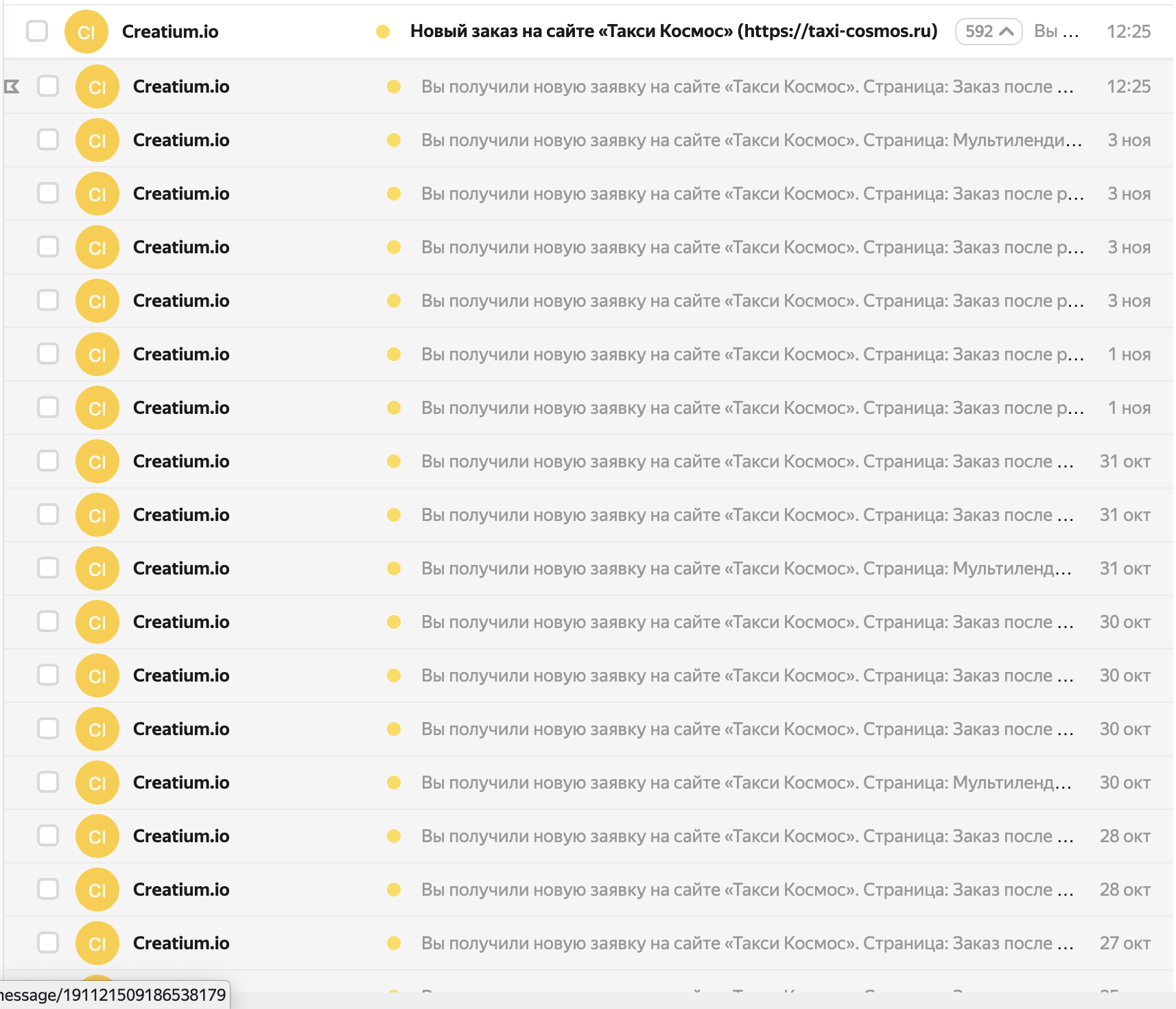Viewport: 1176px width, 1009px height.
Task: Click the 12:25 timestamp of the bold thread header
Action: [x=1128, y=32]
